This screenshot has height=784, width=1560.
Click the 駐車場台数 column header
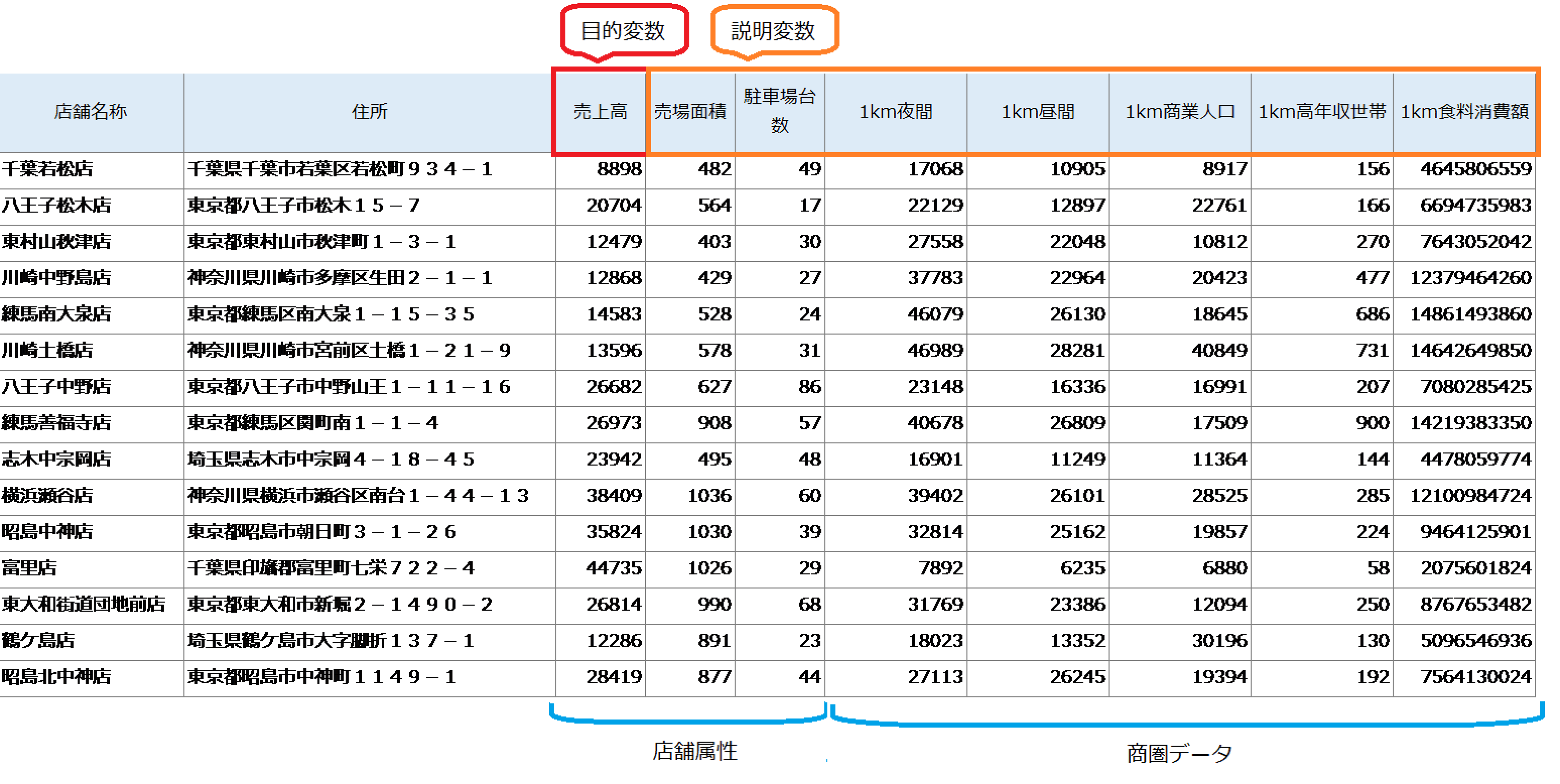coord(780,112)
